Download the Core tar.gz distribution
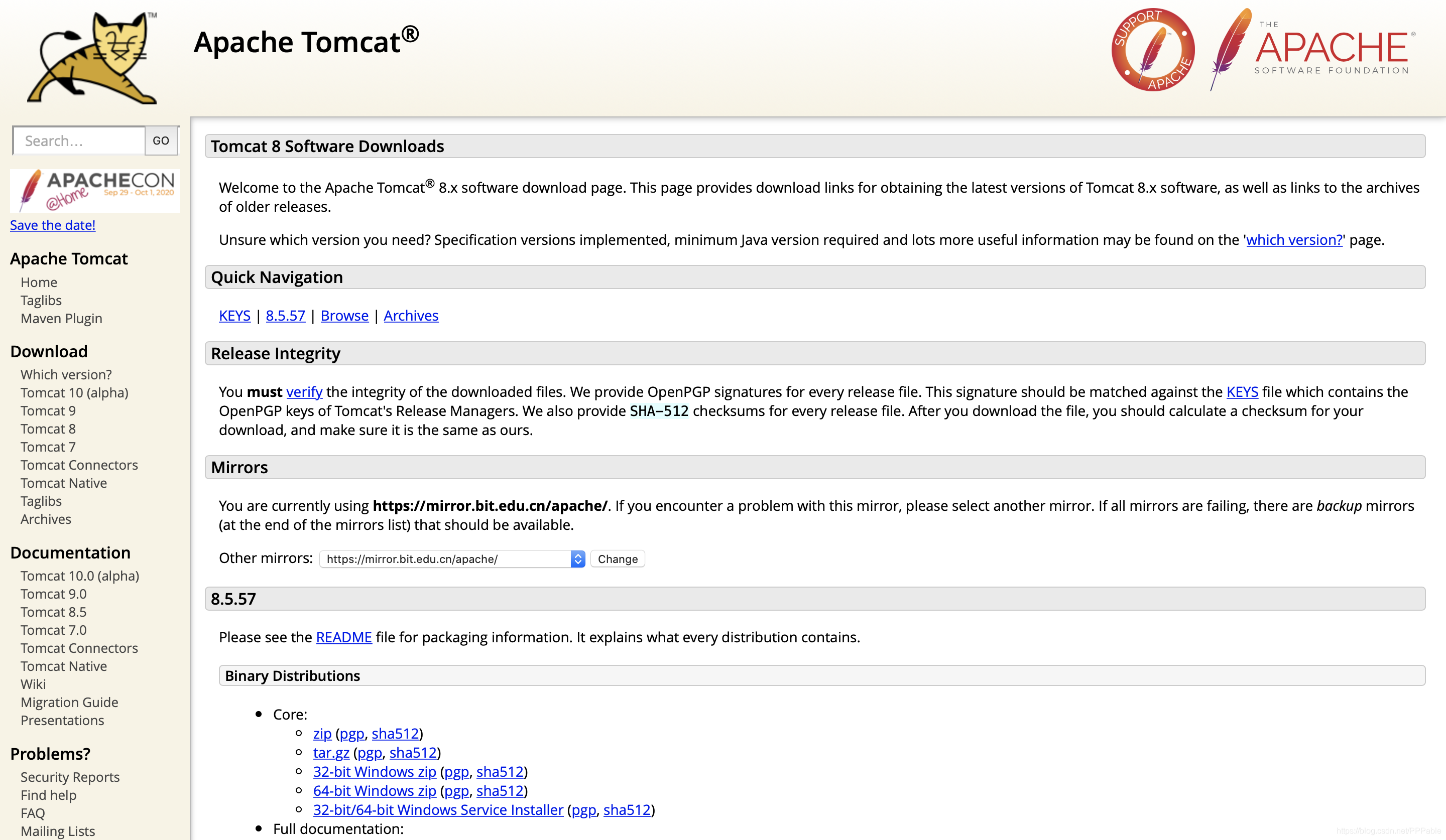 (x=331, y=752)
